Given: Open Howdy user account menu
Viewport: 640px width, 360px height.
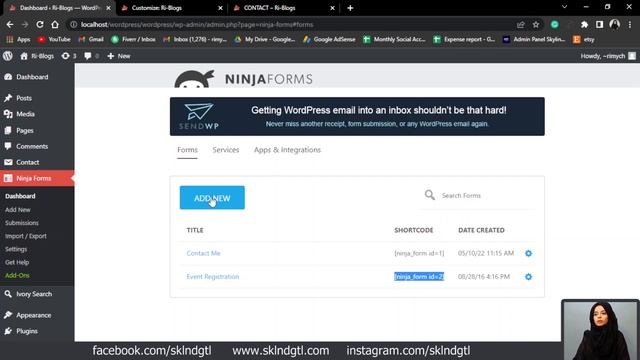Looking at the screenshot, I should click(x=608, y=56).
